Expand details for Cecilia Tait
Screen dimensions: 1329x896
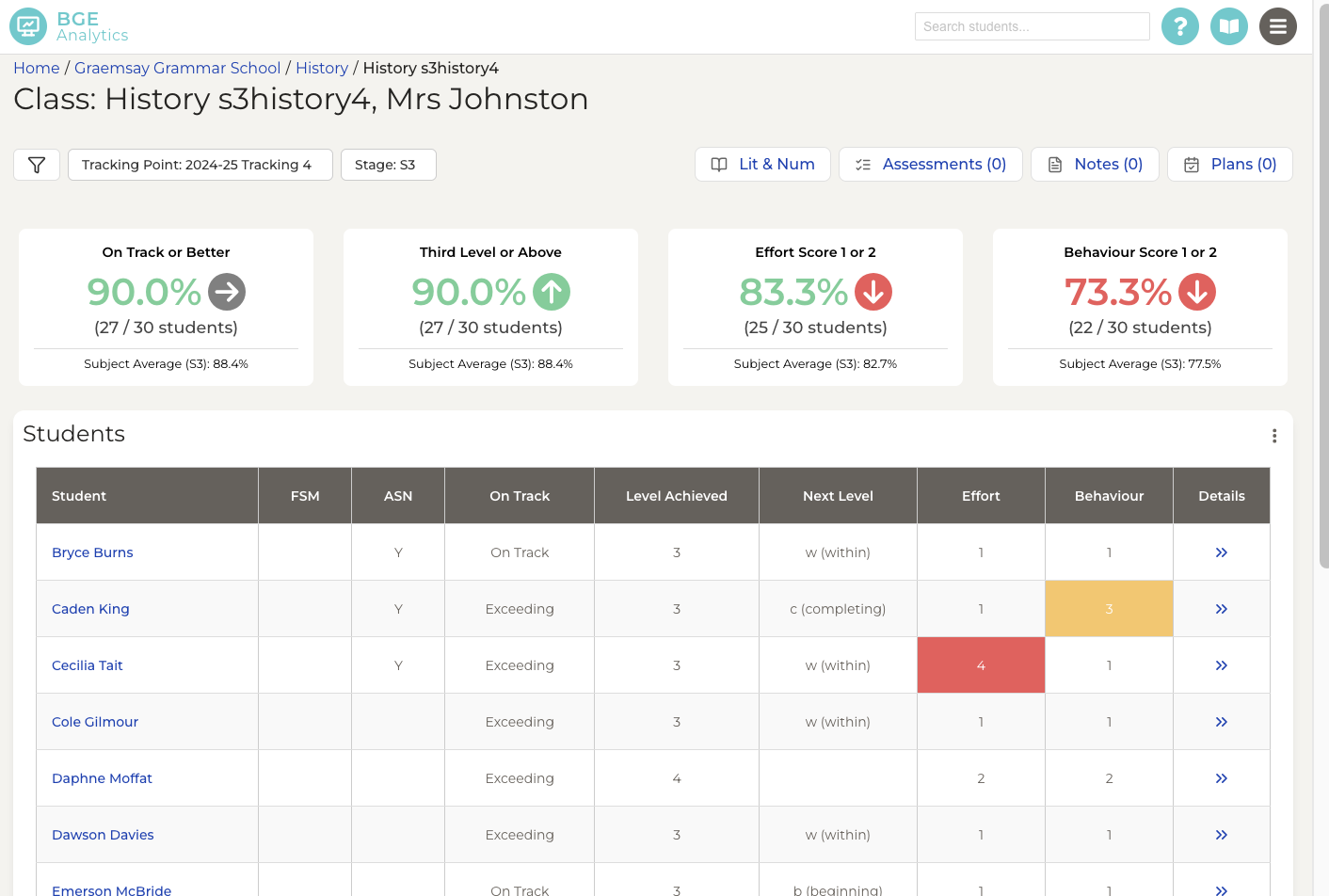tap(1221, 665)
